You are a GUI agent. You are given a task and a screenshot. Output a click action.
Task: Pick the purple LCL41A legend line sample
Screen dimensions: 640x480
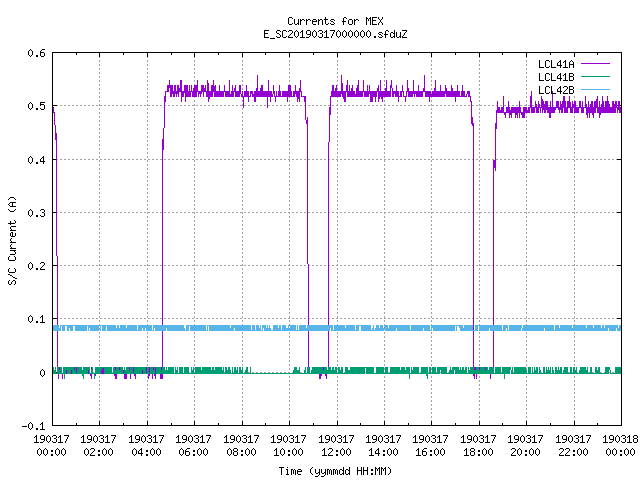click(595, 64)
